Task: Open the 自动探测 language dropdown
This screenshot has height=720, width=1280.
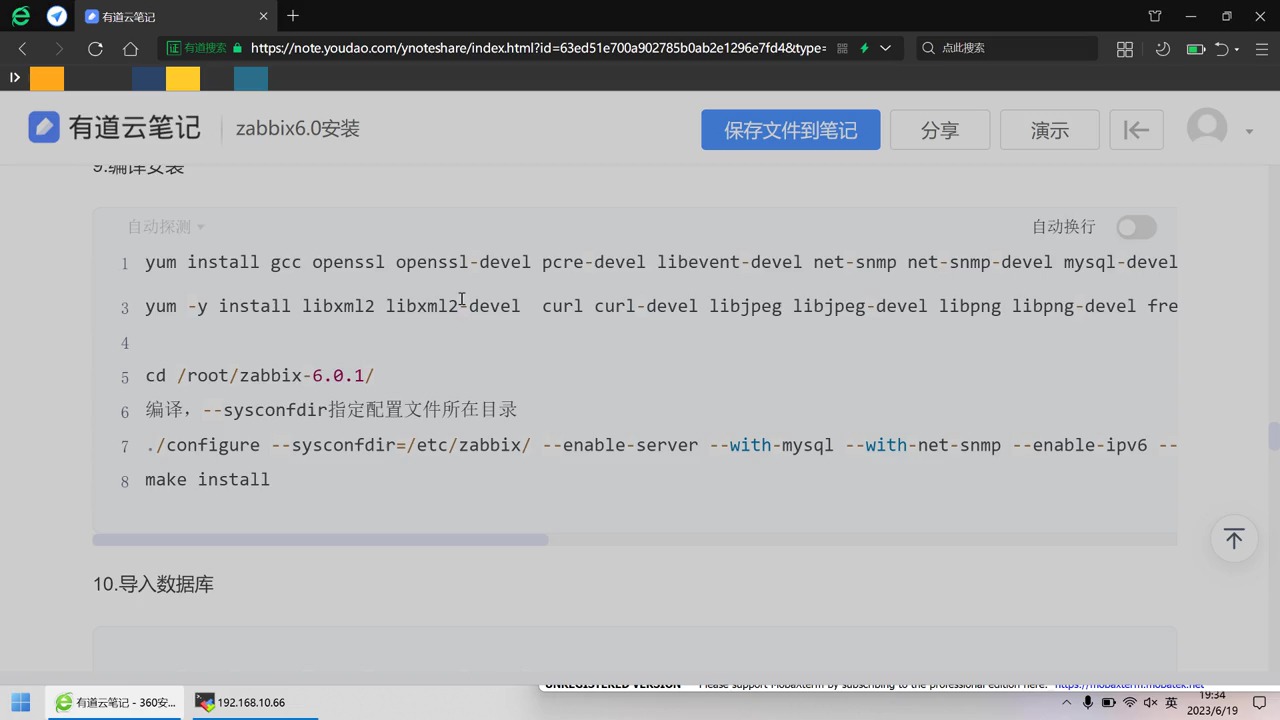Action: point(165,227)
